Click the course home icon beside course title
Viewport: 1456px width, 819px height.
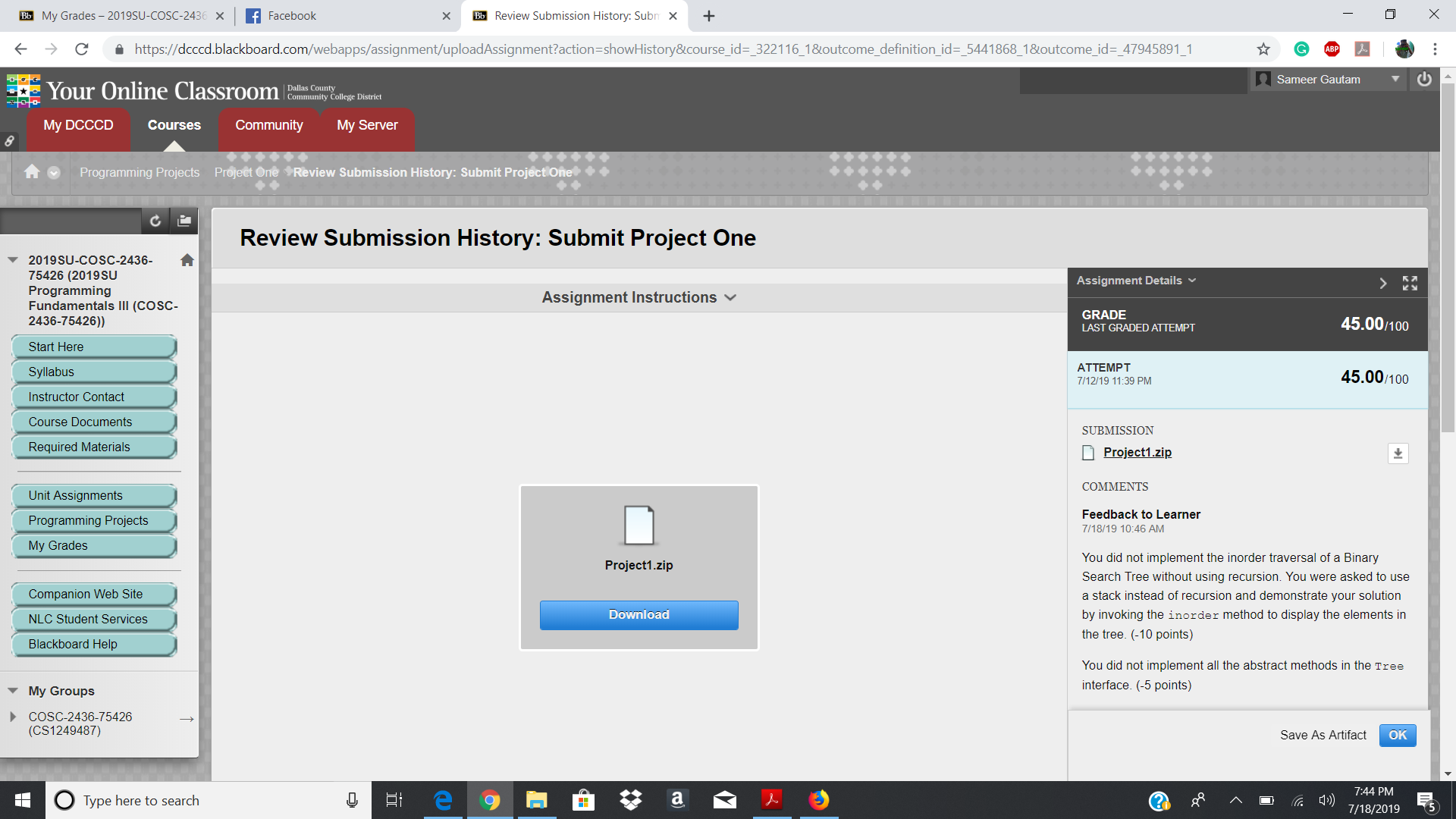(x=187, y=260)
